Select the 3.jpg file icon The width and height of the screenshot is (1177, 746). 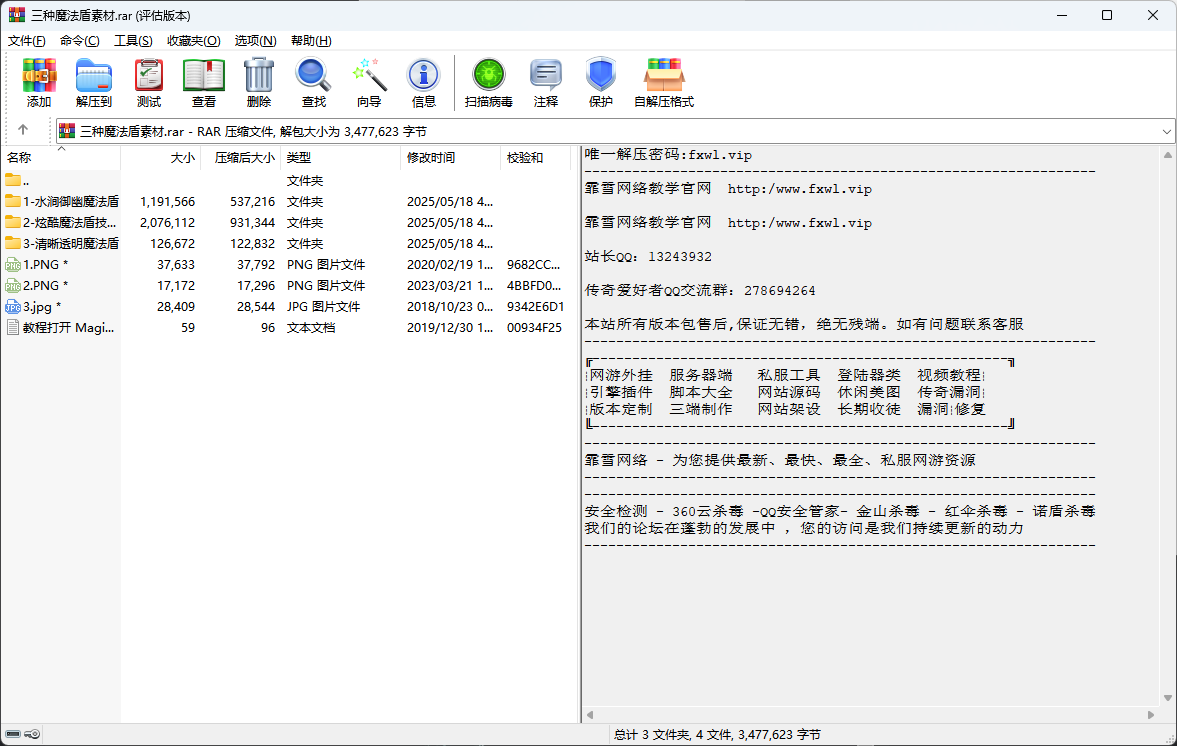point(13,306)
